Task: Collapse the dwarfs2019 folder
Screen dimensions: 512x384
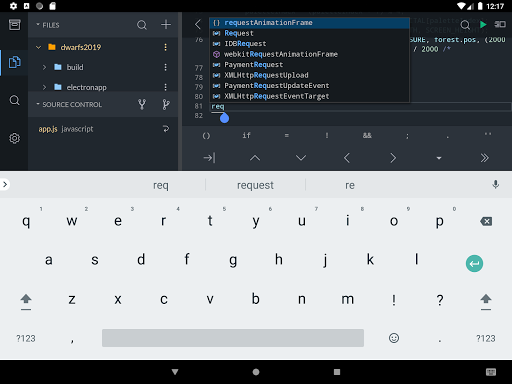Action: (39, 47)
